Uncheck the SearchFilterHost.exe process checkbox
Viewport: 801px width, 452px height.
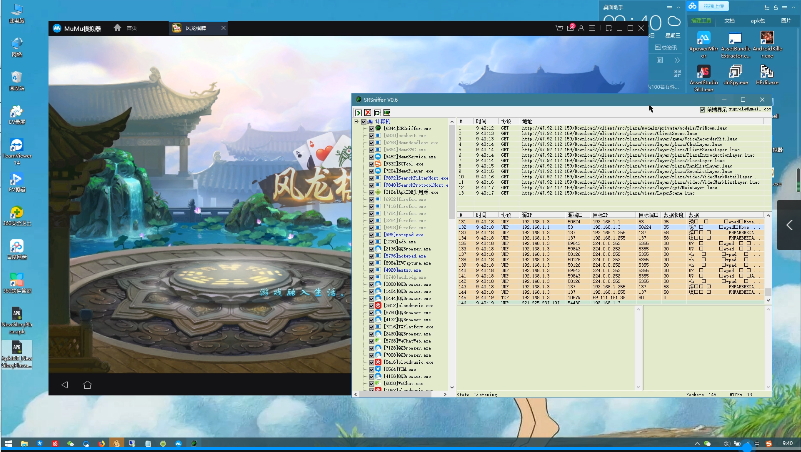pyautogui.click(x=371, y=178)
